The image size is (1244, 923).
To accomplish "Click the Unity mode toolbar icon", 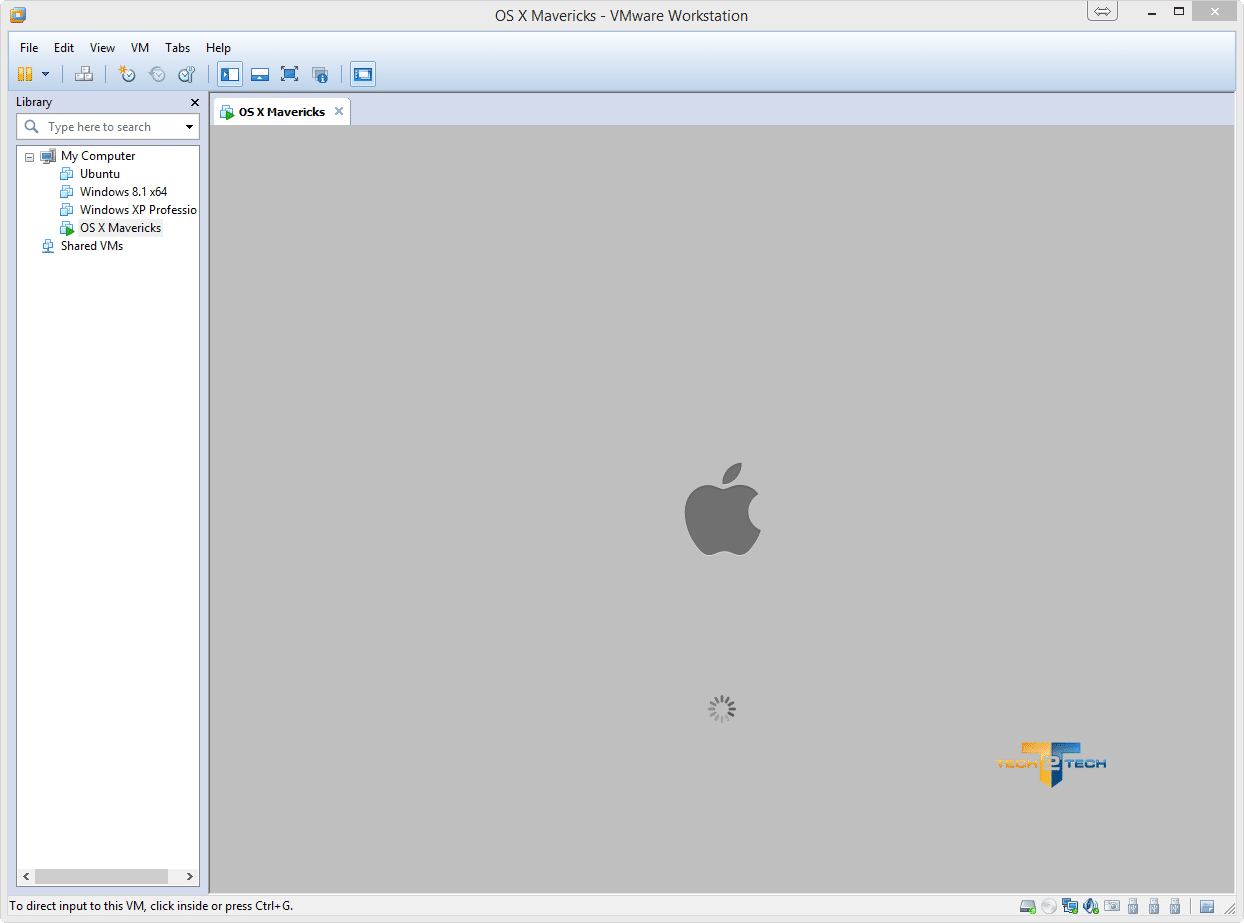I will coord(320,74).
